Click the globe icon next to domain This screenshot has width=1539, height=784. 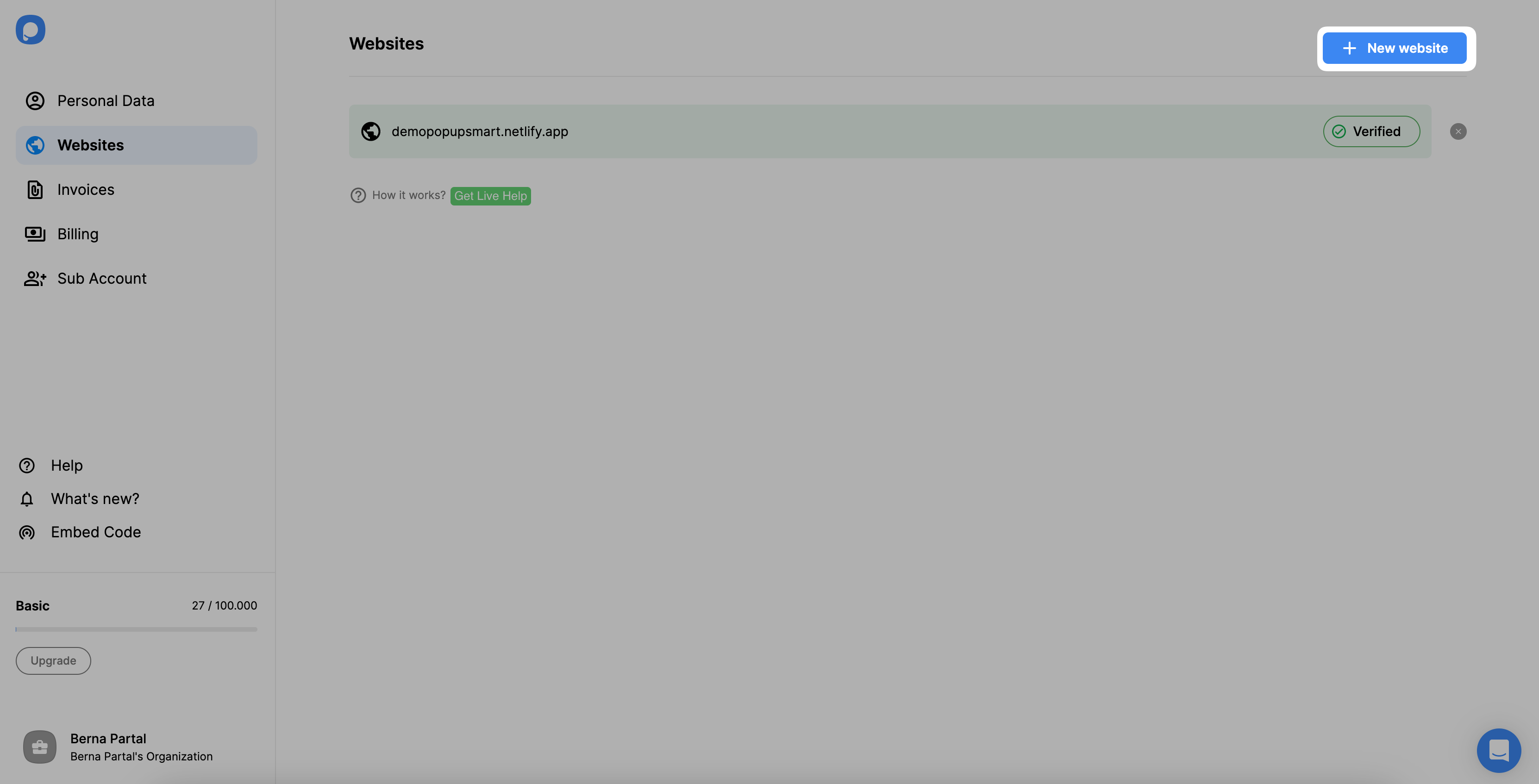pyautogui.click(x=370, y=131)
